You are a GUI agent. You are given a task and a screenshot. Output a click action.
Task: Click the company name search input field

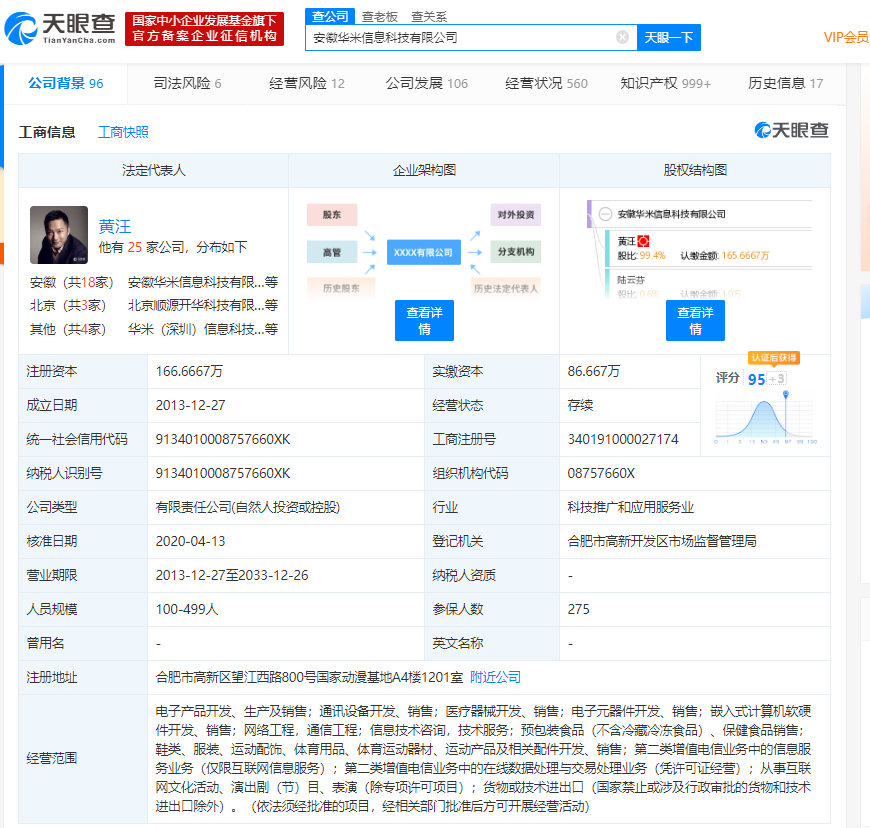point(460,37)
